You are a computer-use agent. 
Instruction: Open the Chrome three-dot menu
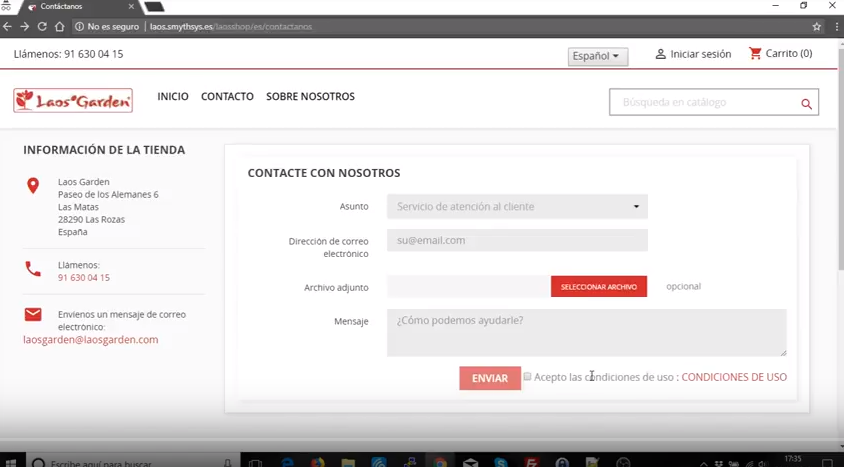(x=835, y=27)
